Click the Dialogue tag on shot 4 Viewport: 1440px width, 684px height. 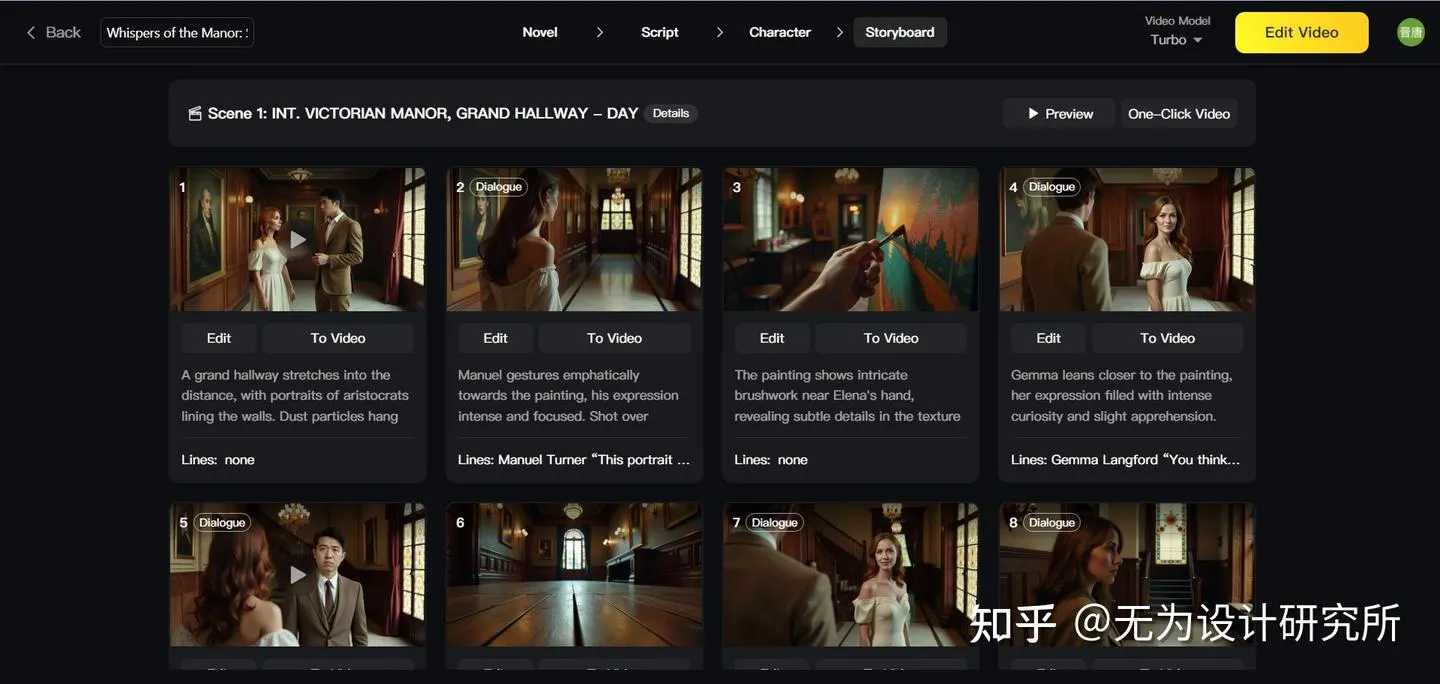click(x=1052, y=187)
